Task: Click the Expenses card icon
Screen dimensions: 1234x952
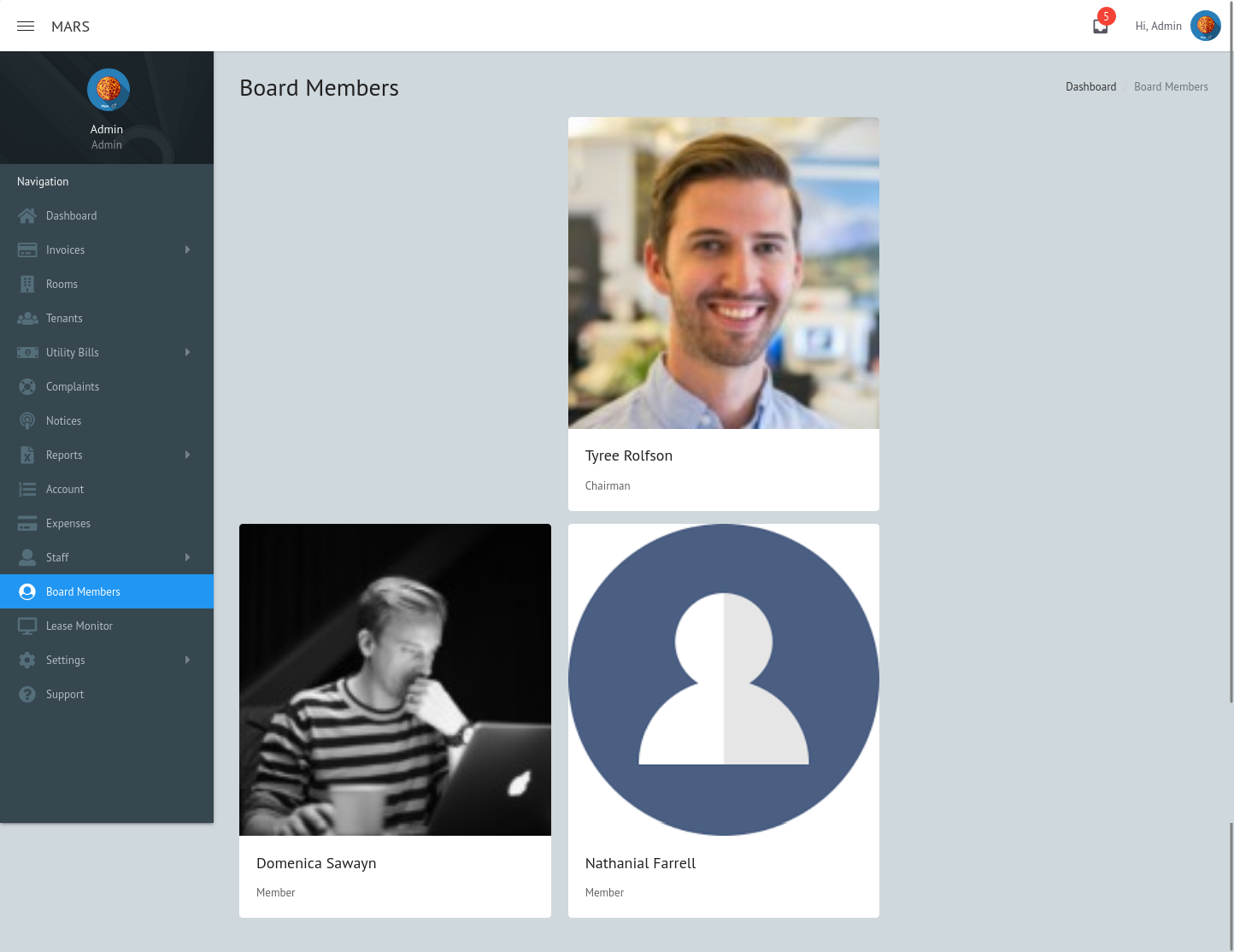Action: (x=27, y=524)
